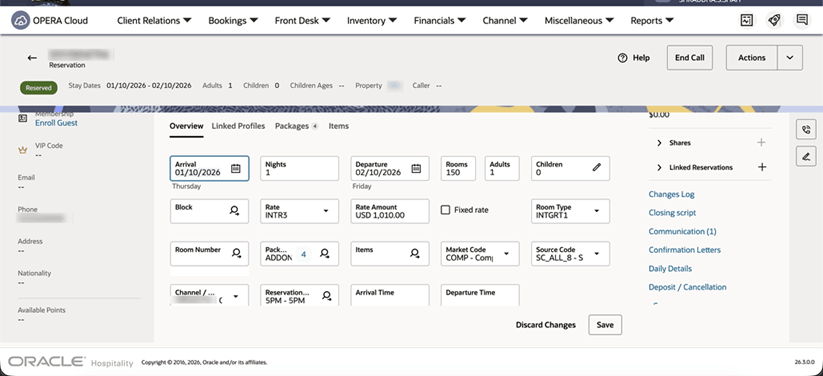Open the Market Code dropdown

pyautogui.click(x=506, y=254)
